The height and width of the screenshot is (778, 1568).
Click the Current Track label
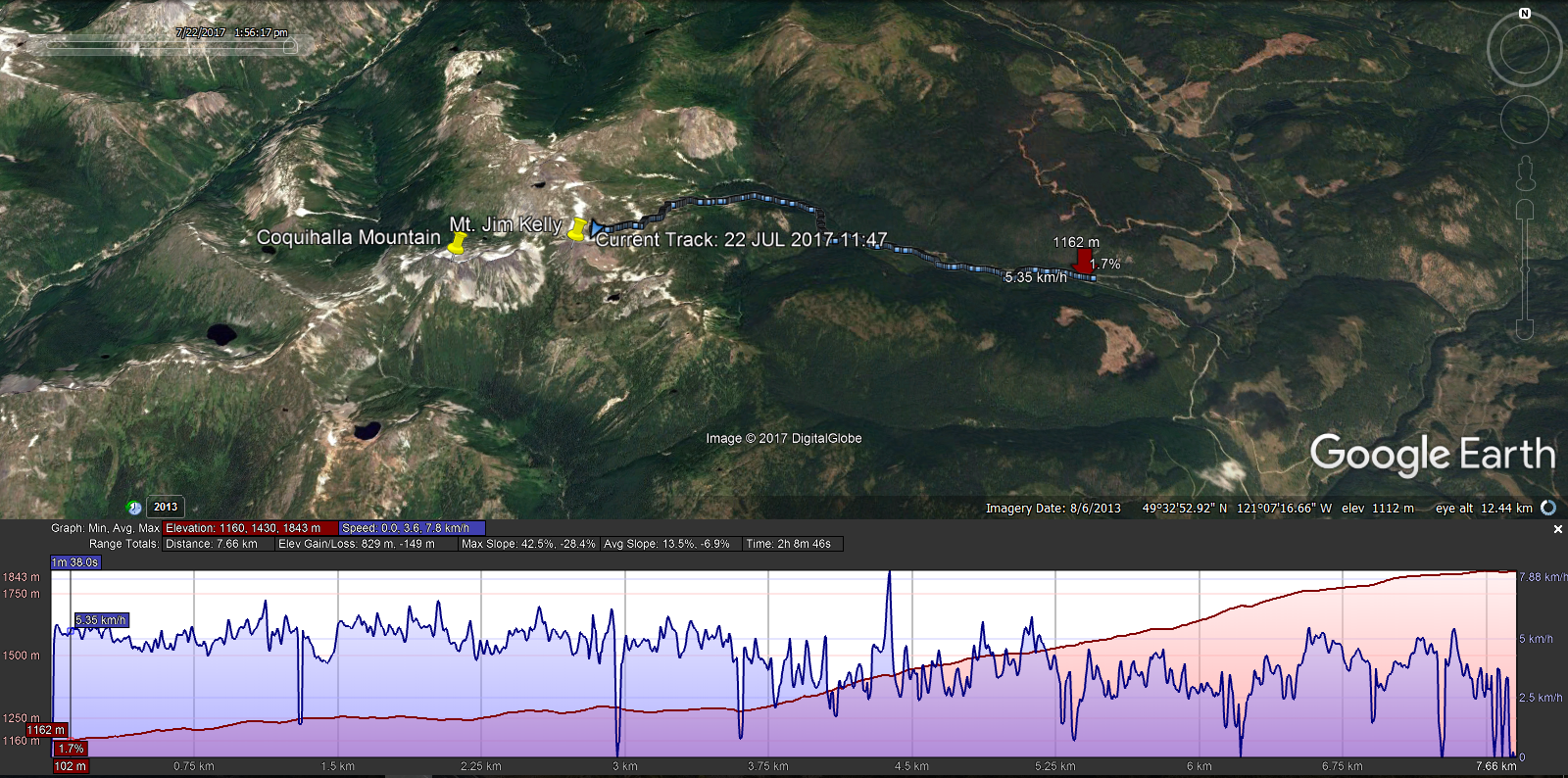[x=741, y=240]
